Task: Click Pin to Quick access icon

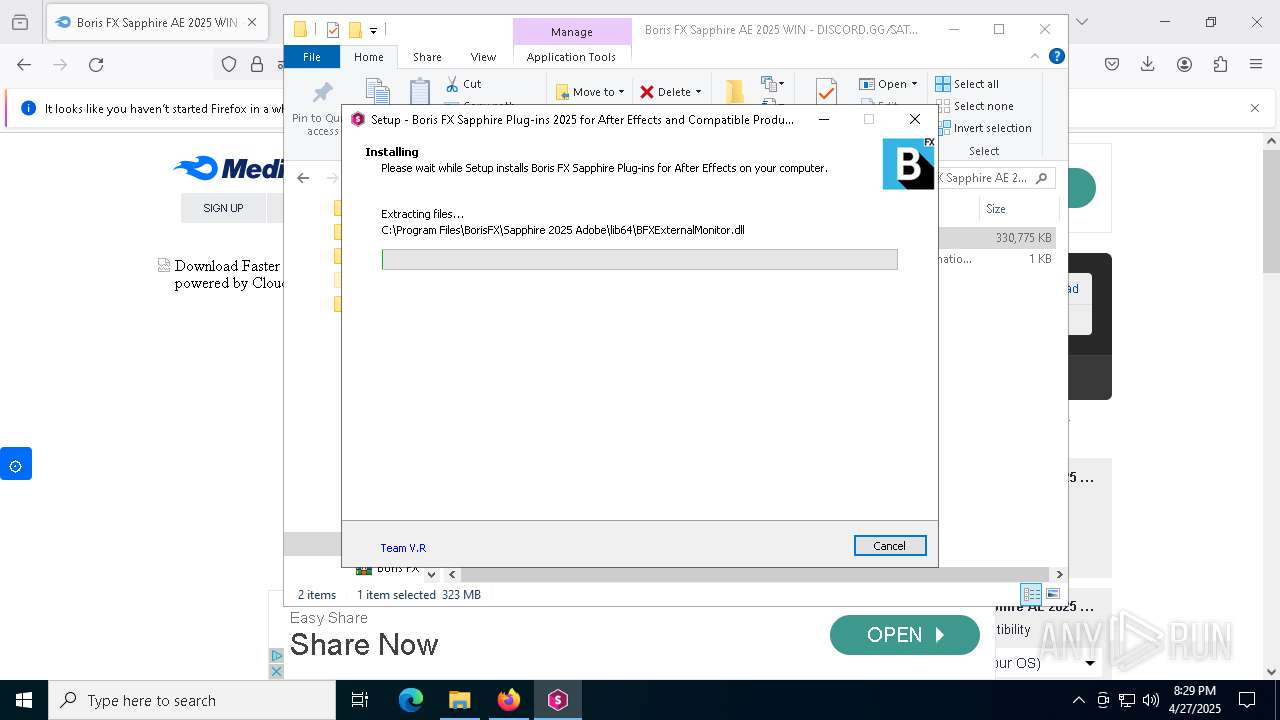Action: point(322,94)
